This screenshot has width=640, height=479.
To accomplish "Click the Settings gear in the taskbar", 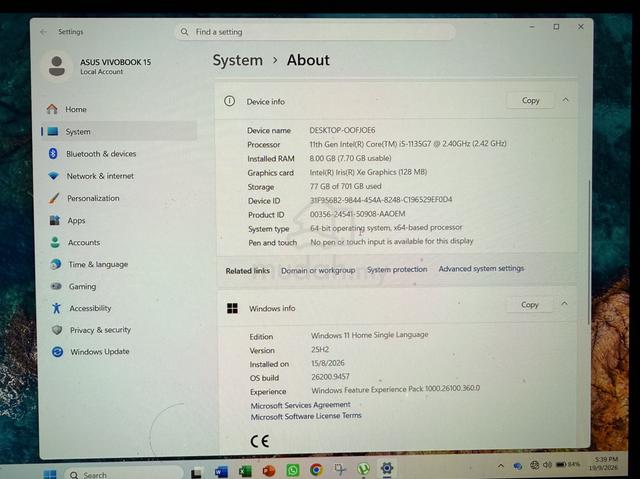I will tap(387, 468).
